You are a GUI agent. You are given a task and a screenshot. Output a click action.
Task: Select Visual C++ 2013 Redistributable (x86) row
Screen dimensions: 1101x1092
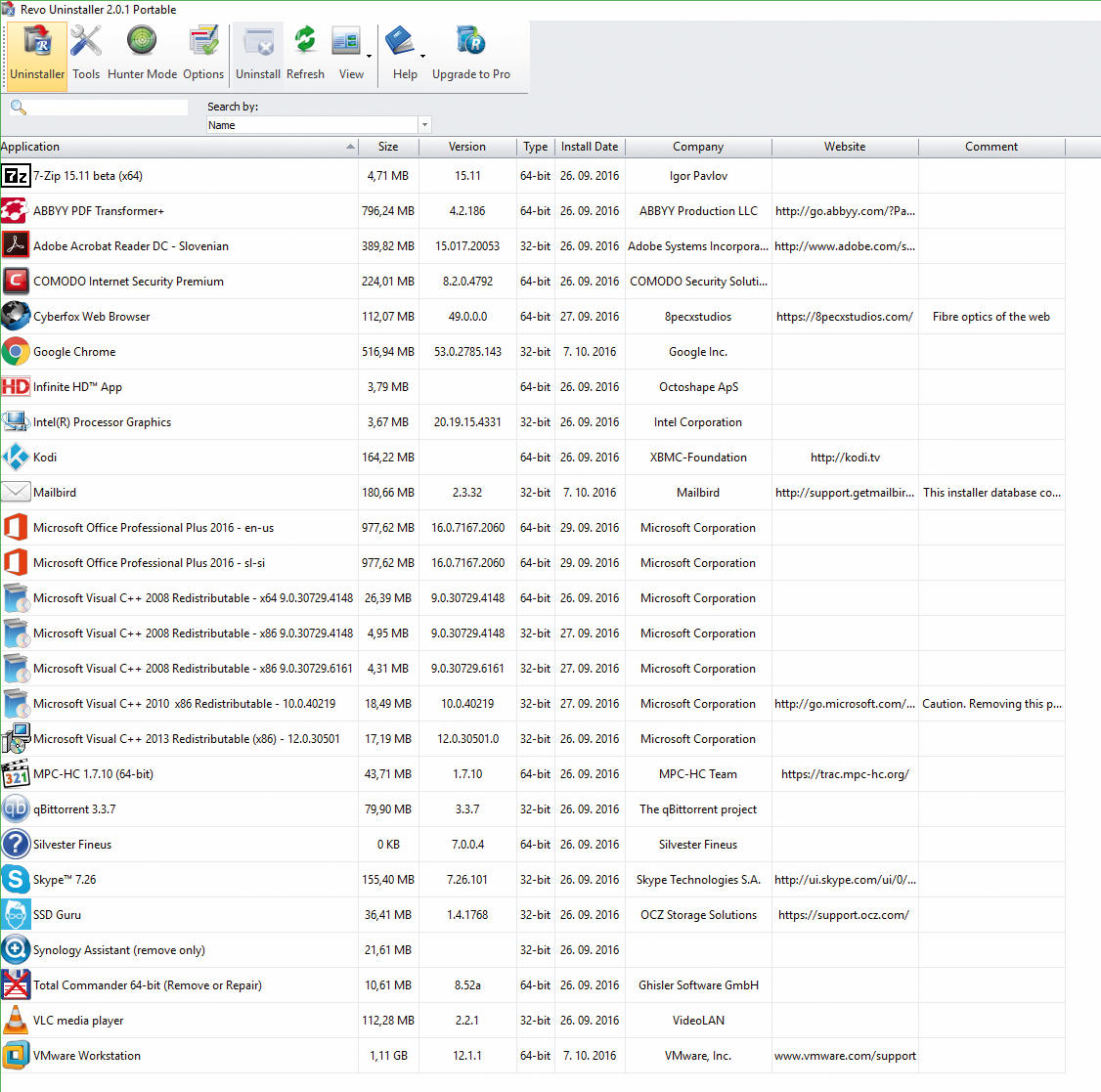point(532,739)
